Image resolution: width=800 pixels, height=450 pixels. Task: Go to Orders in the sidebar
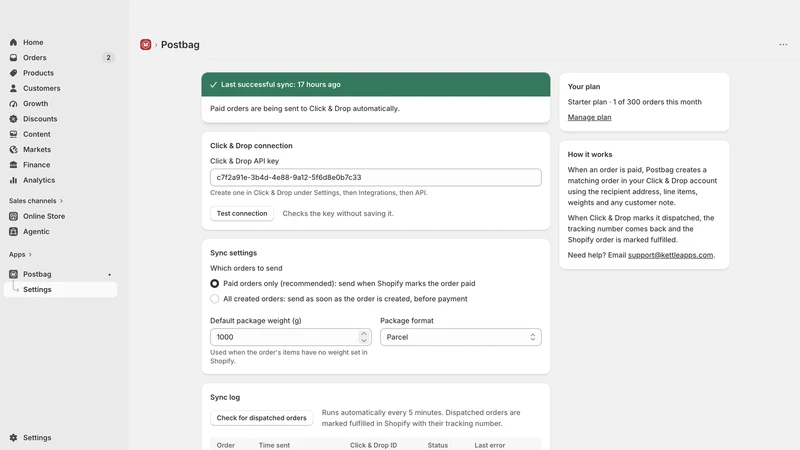pyautogui.click(x=35, y=58)
